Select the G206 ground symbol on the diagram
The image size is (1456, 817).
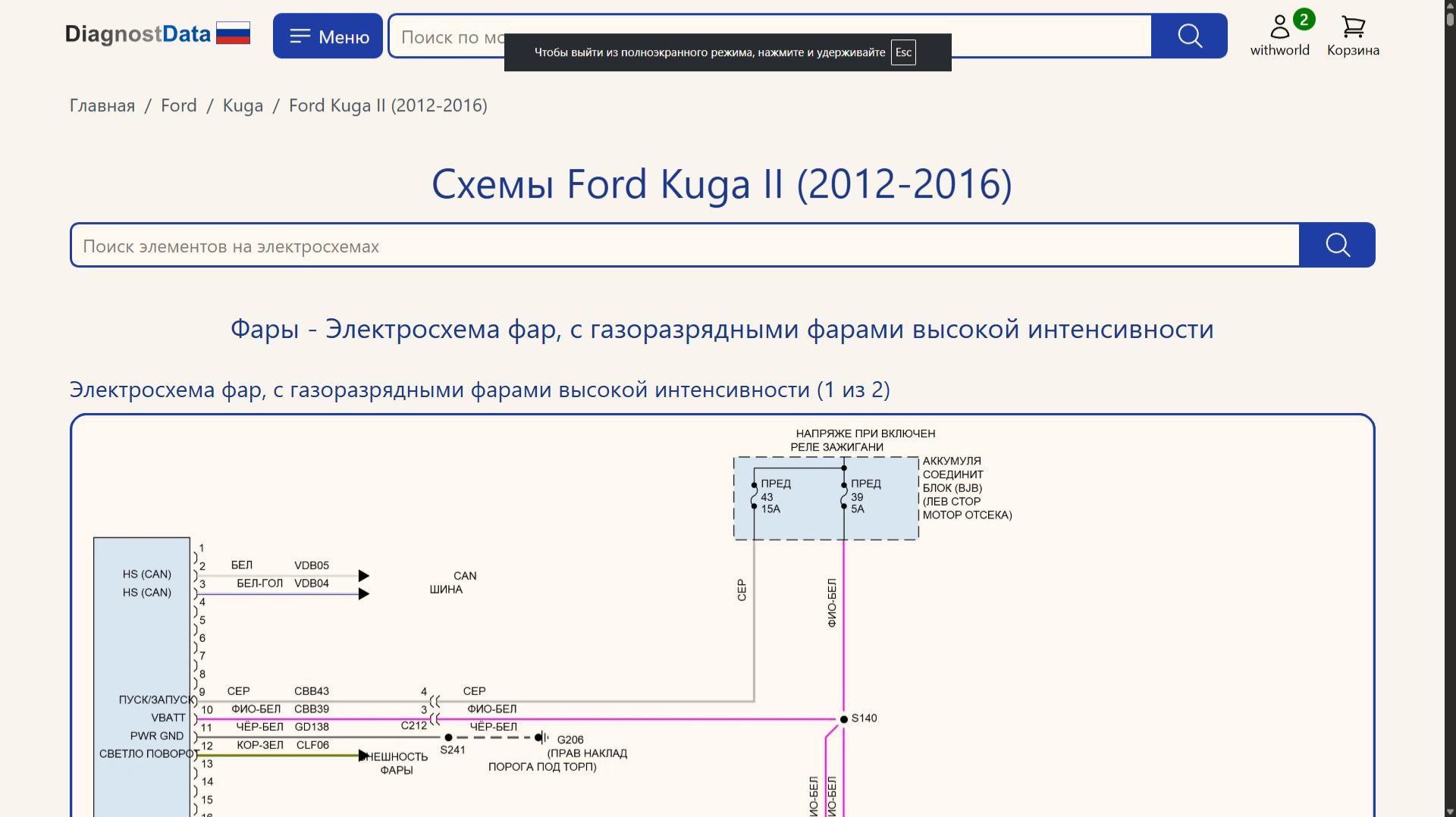[541, 738]
